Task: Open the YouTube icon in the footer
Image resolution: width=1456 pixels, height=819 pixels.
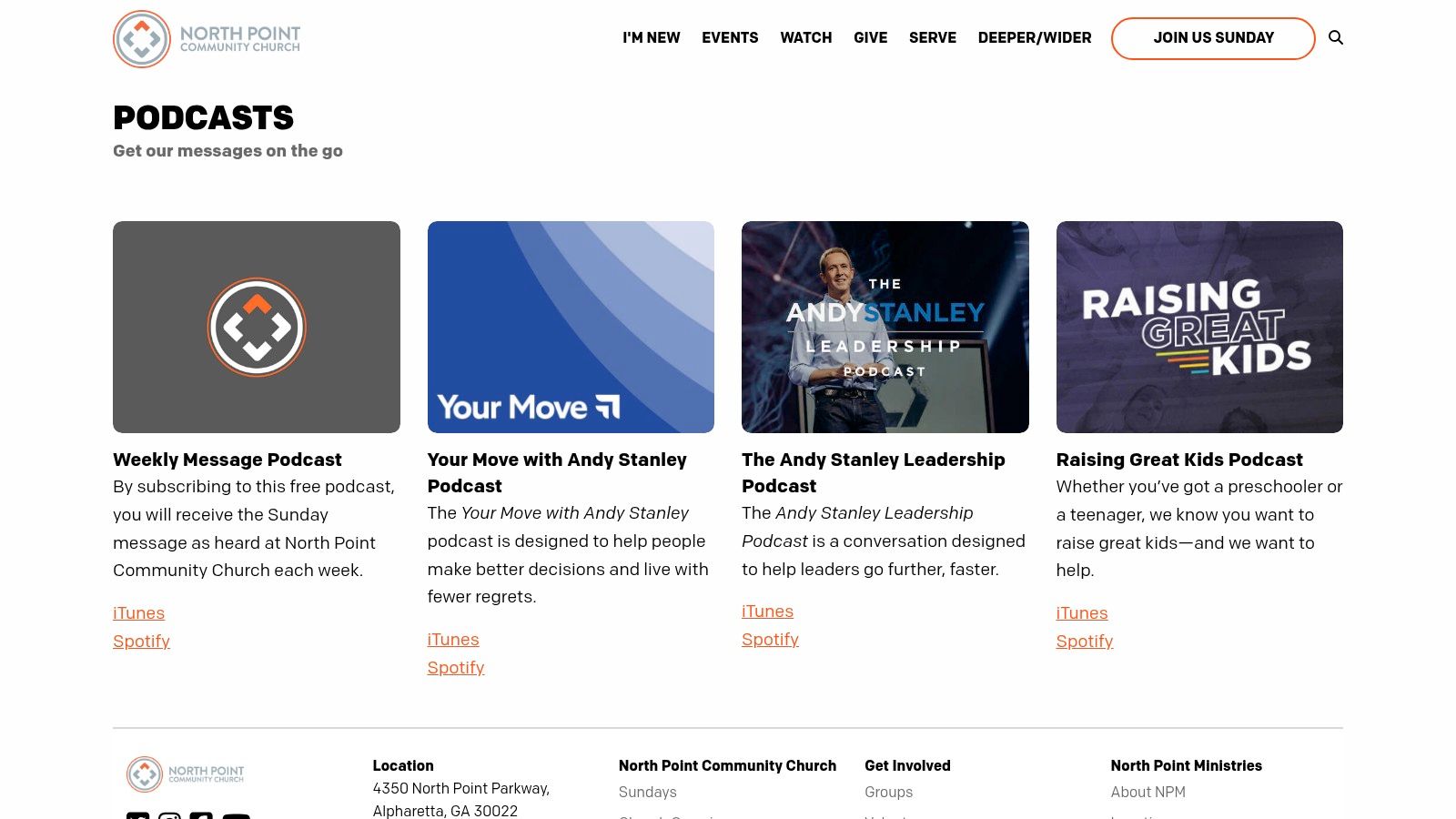Action: (x=236, y=815)
